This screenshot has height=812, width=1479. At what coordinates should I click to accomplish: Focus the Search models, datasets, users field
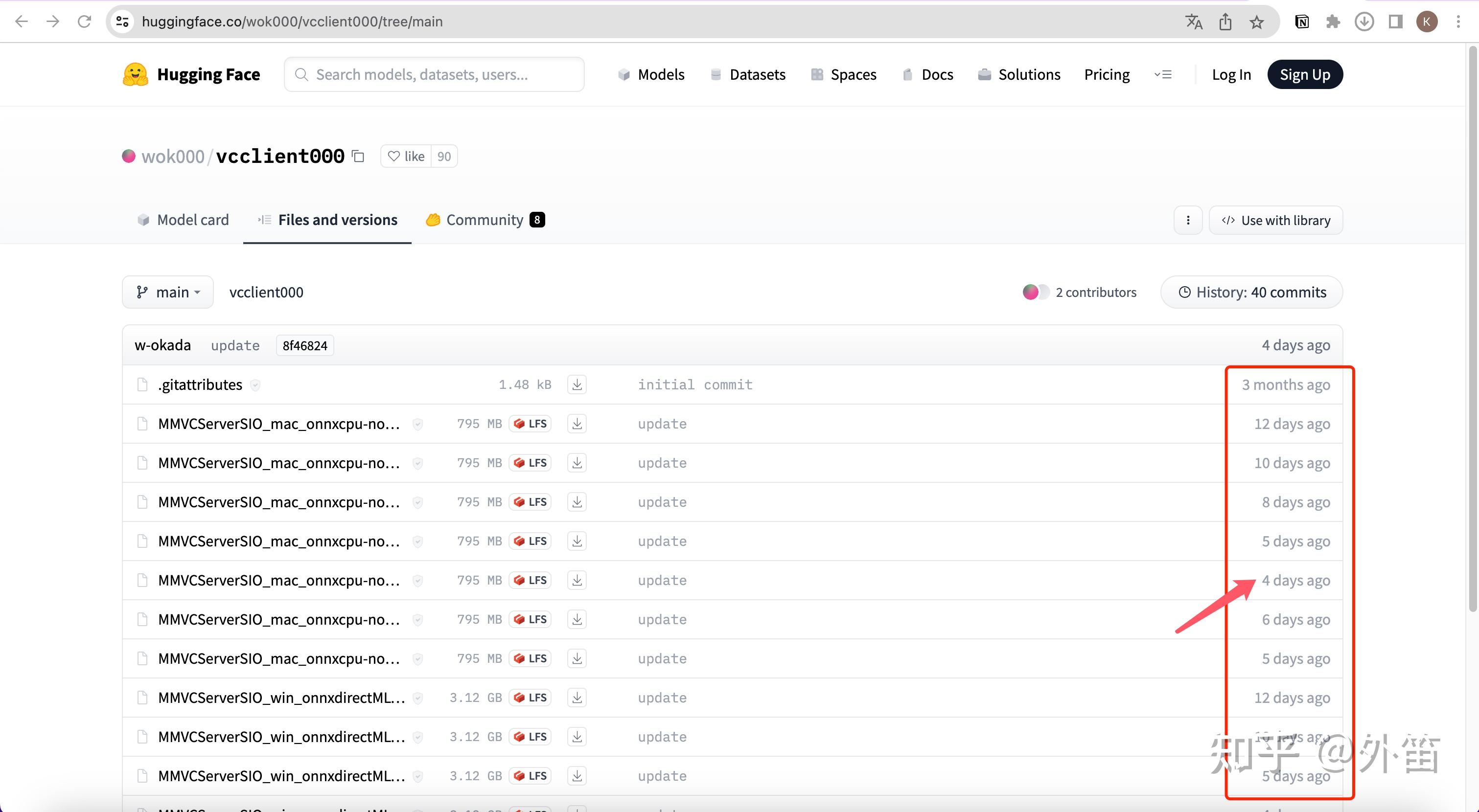point(434,75)
